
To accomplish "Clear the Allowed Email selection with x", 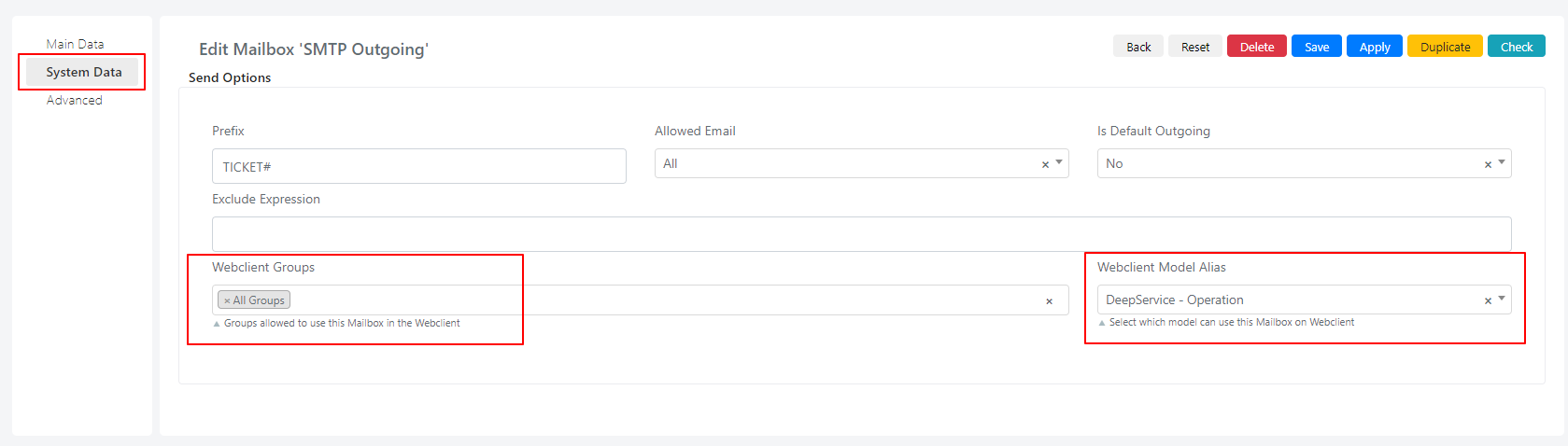I will tap(1045, 164).
